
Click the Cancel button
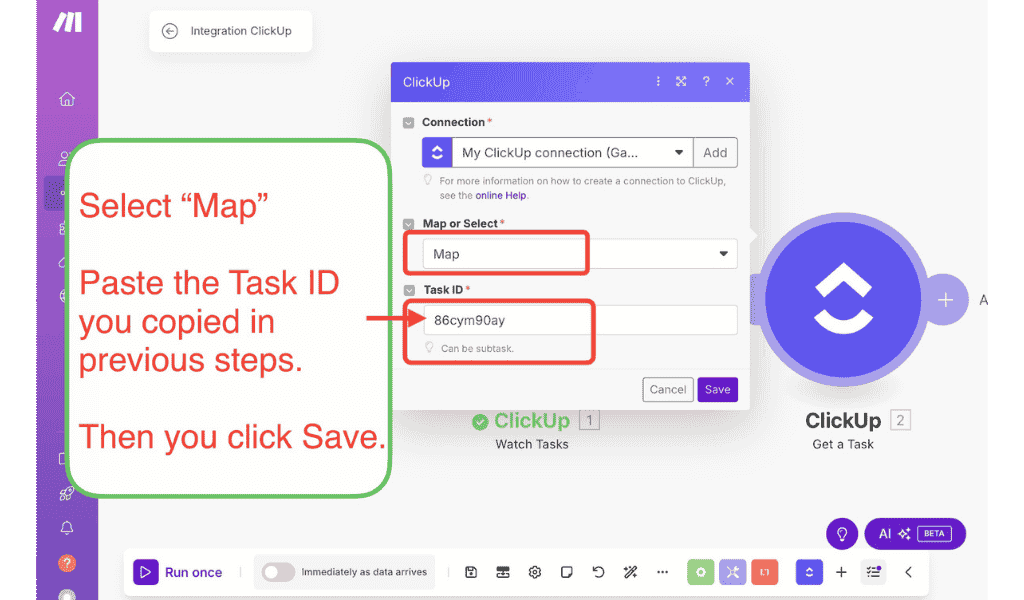tap(667, 390)
